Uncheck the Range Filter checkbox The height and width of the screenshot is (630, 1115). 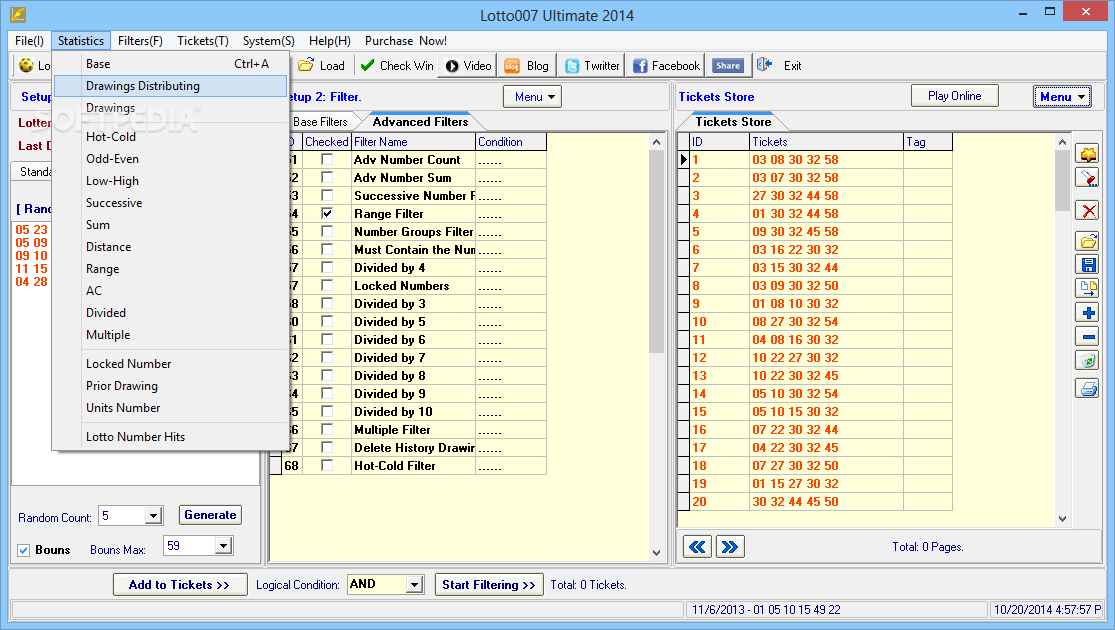[x=327, y=213]
